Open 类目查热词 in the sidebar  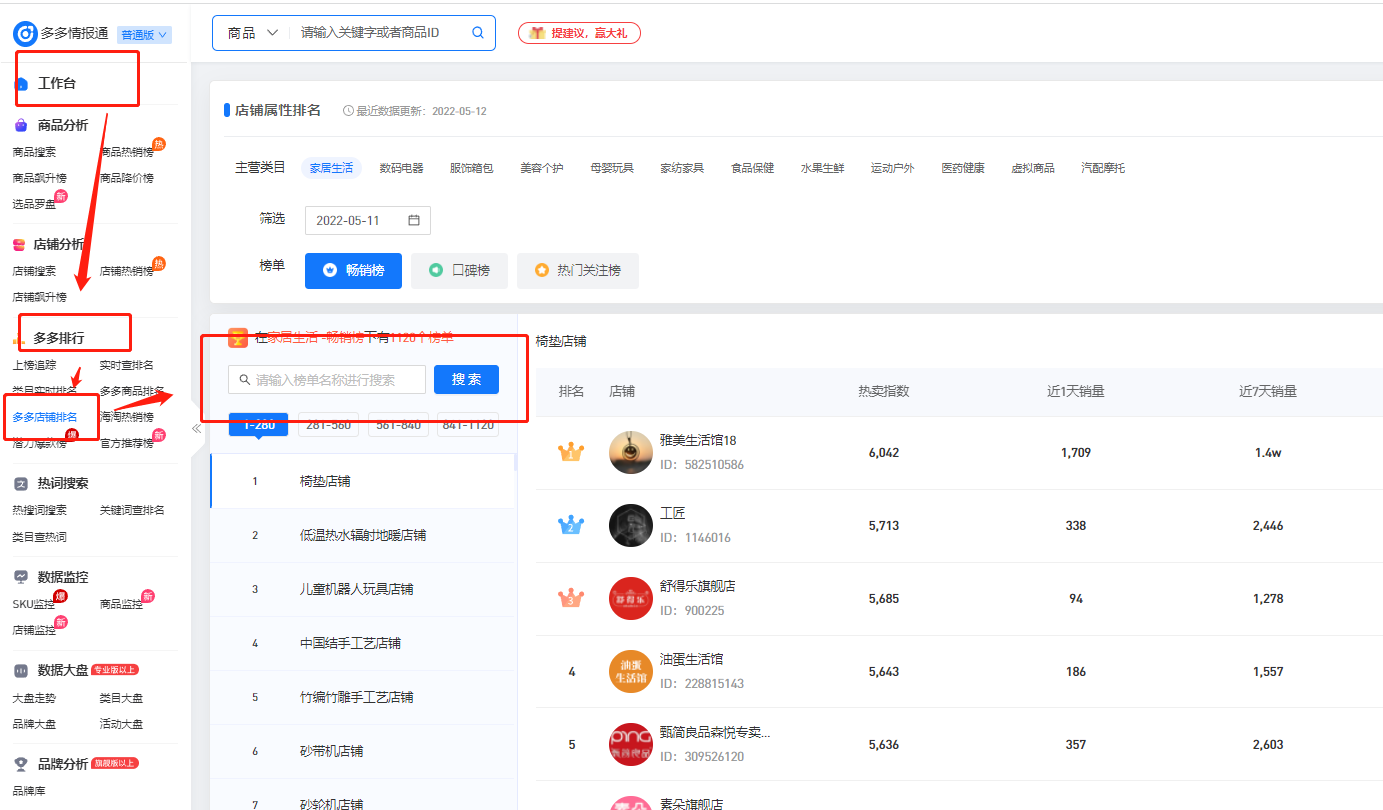click(40, 537)
